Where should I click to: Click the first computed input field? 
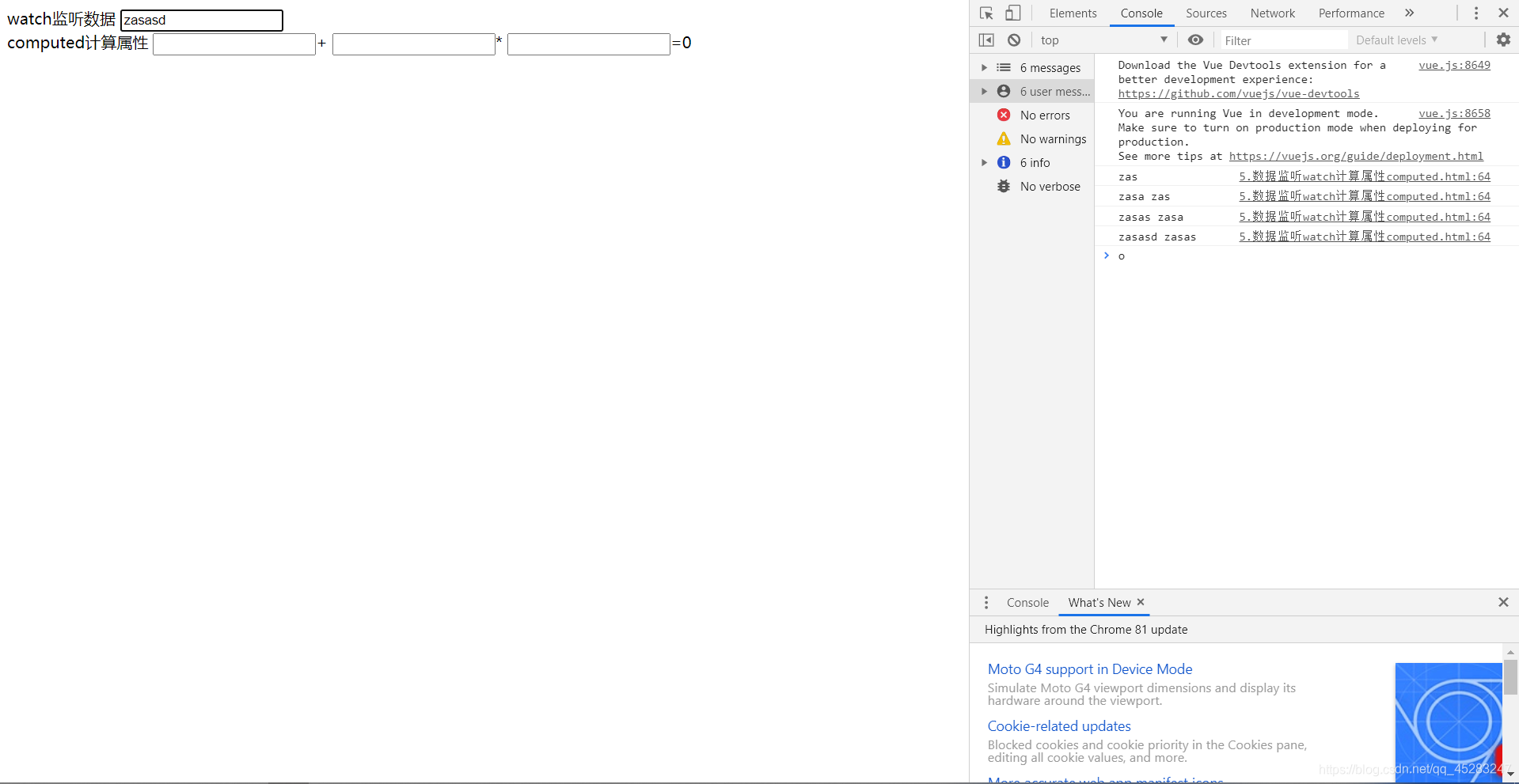[234, 44]
